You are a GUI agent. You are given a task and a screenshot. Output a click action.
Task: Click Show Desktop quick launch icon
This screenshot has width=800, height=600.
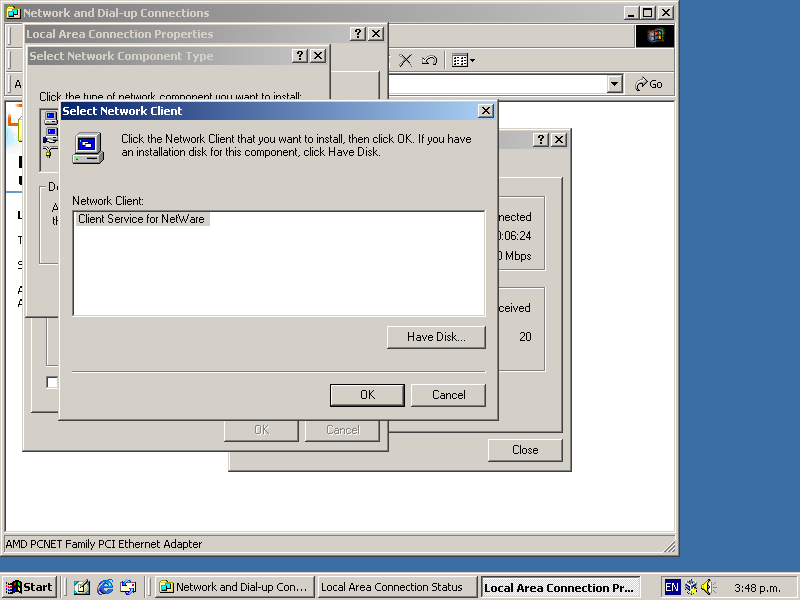tap(82, 587)
